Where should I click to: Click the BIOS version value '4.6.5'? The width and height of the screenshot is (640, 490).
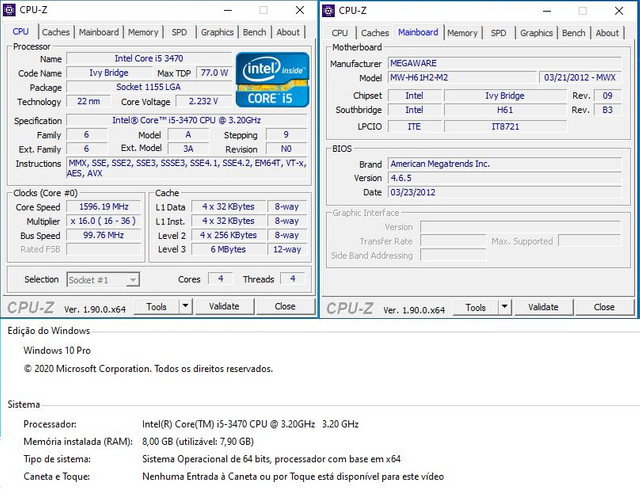(505, 178)
